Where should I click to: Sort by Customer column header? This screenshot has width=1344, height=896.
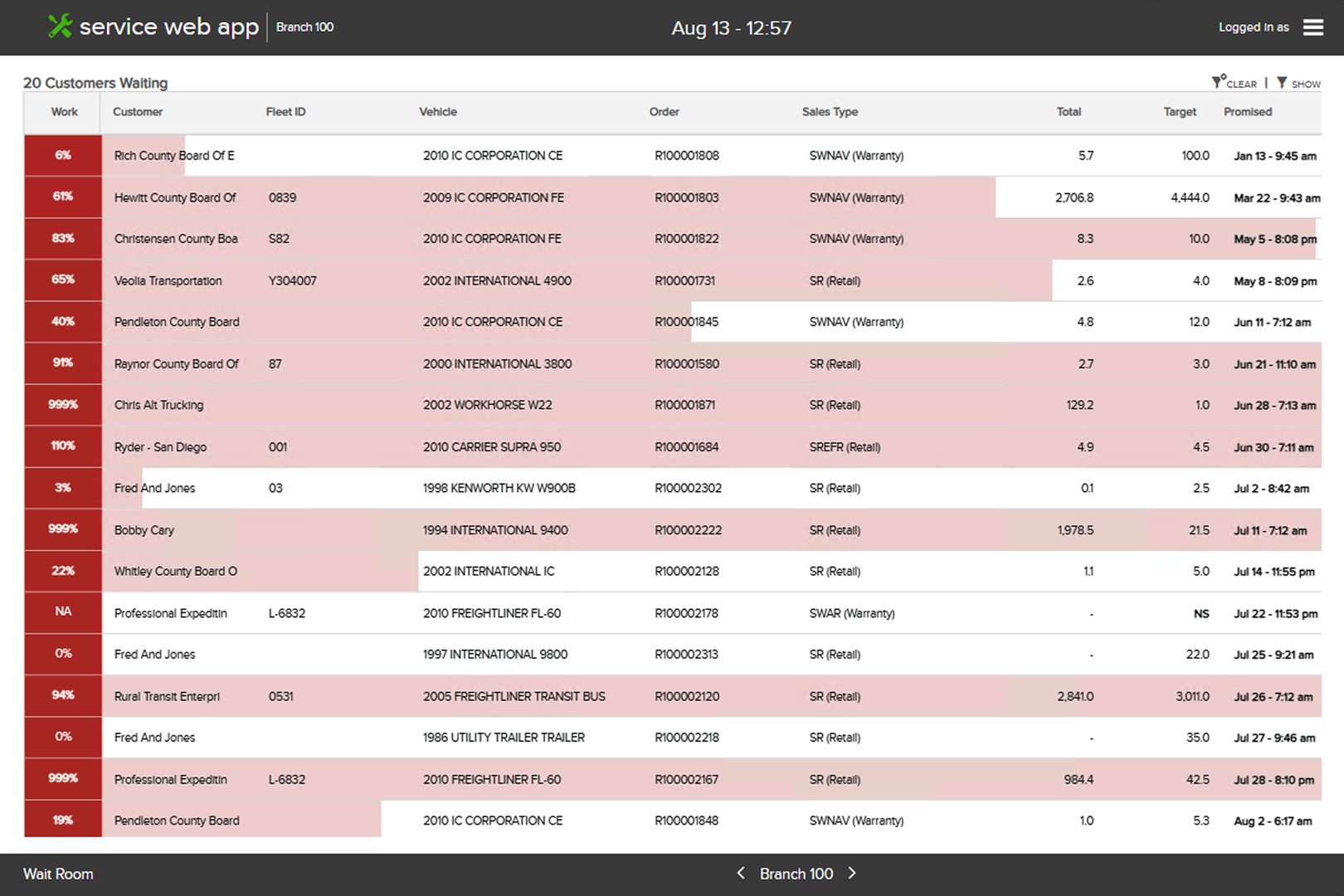(x=138, y=112)
